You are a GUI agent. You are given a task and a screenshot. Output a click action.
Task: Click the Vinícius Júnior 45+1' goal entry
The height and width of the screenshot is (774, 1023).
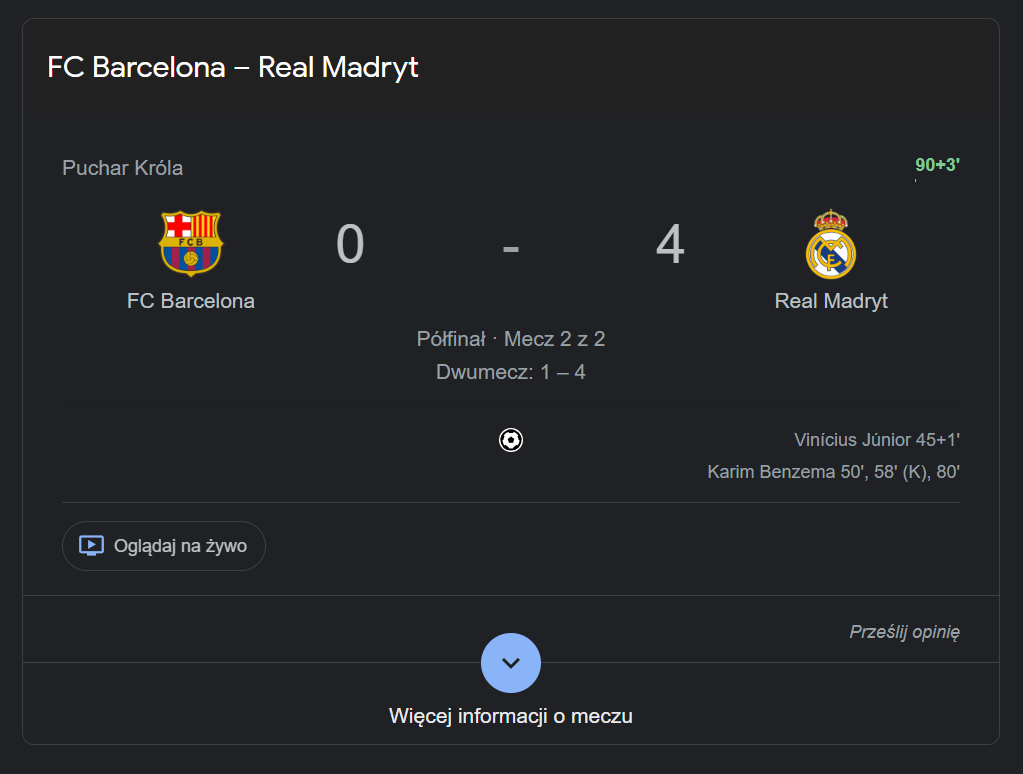(877, 440)
